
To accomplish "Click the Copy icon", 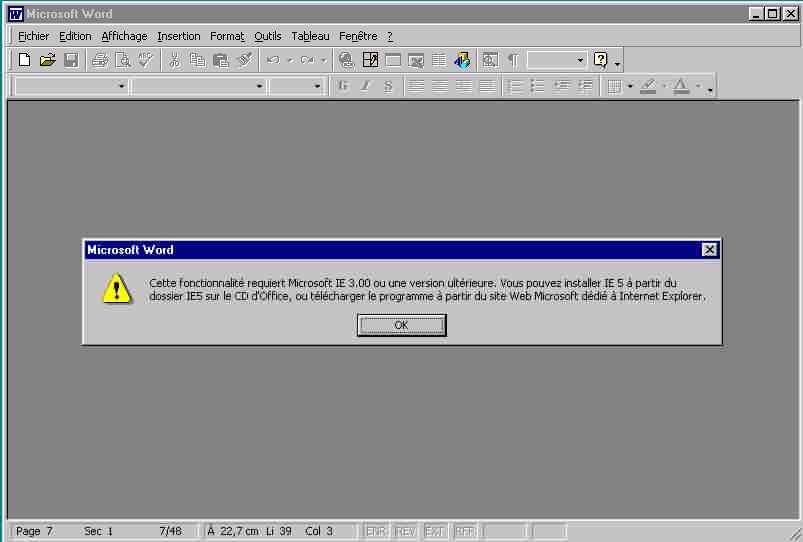I will point(197,60).
